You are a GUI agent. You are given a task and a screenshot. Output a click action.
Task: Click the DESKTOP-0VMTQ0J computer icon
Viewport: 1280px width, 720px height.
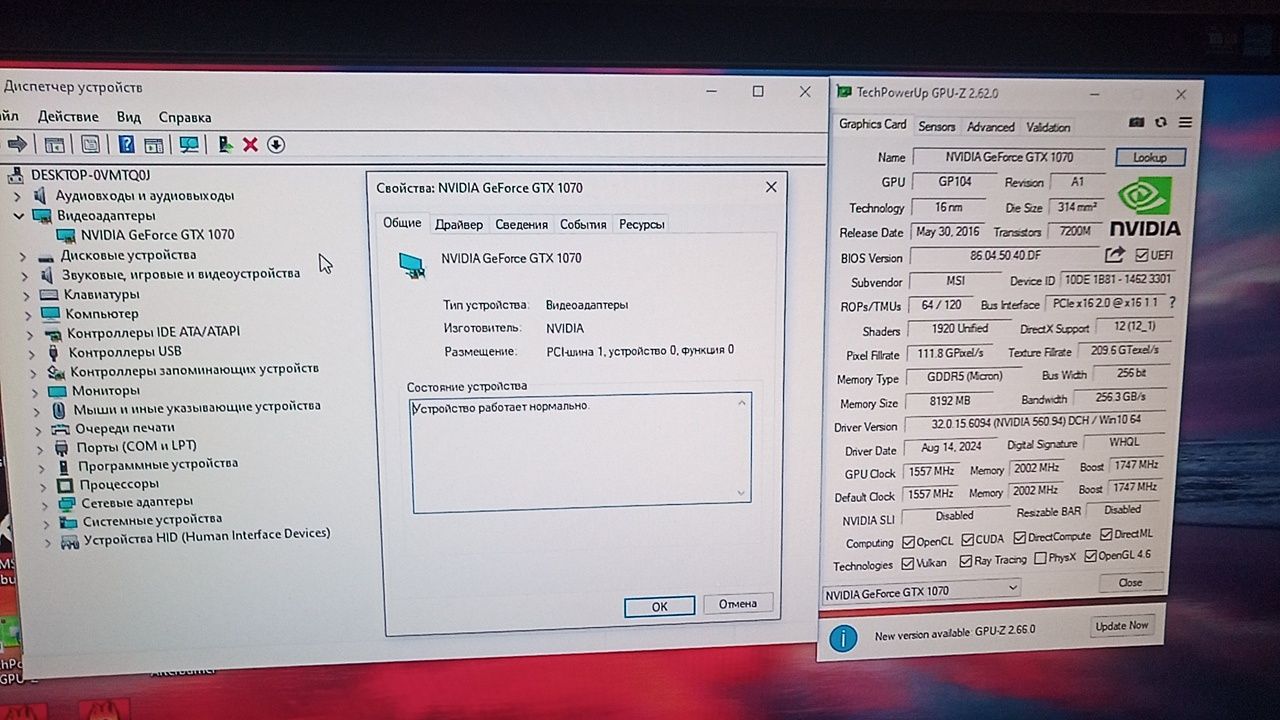[x=16, y=176]
